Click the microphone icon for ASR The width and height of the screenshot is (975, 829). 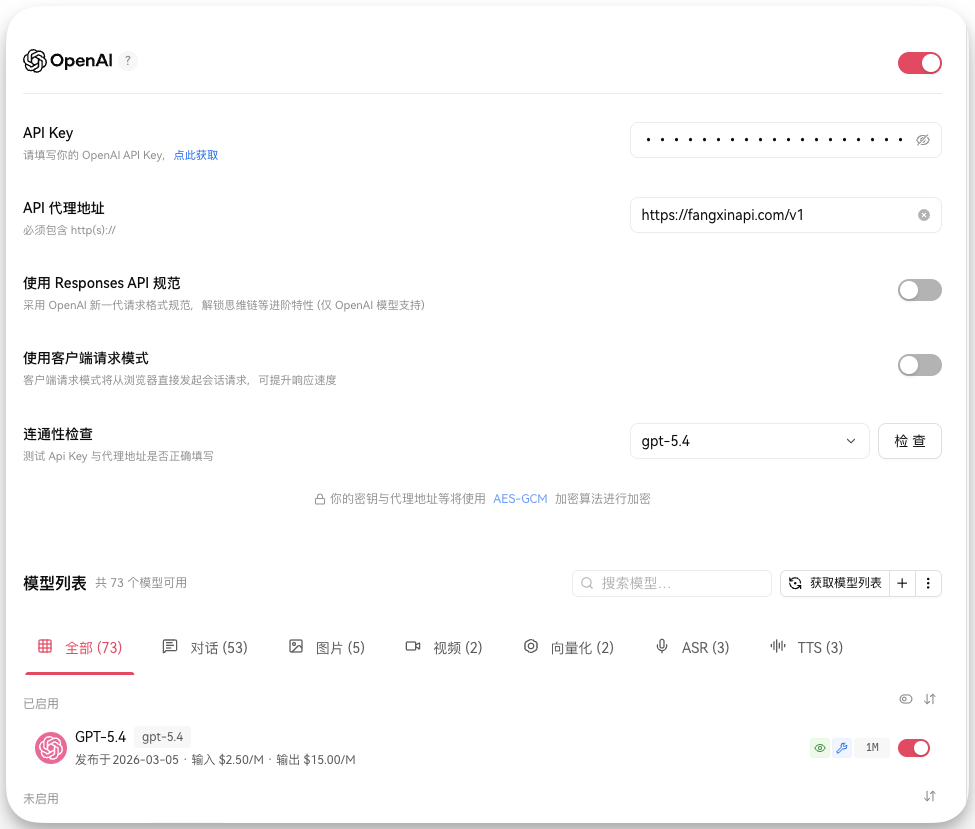click(x=662, y=647)
